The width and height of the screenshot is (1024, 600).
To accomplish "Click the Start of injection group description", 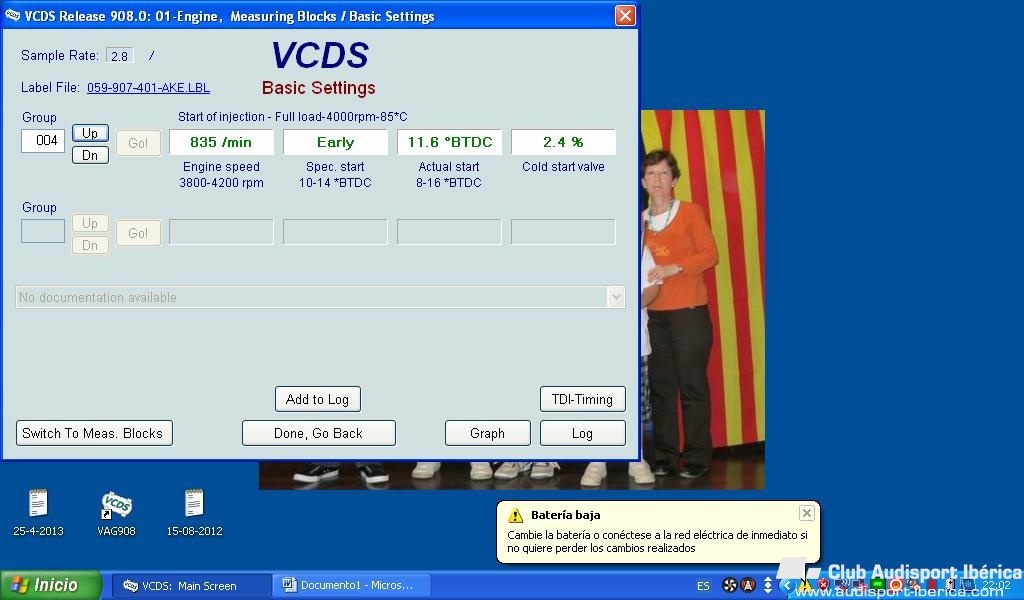I will 293,117.
